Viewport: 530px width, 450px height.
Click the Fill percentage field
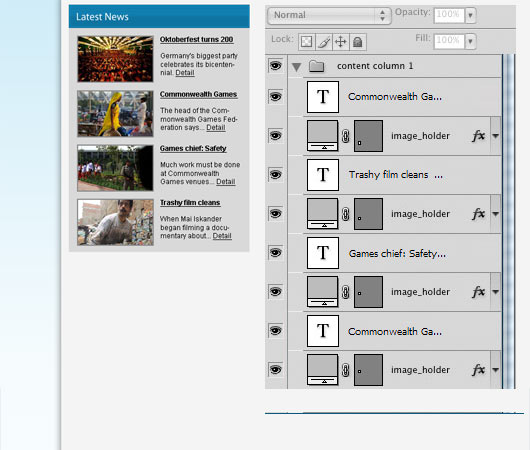[449, 41]
